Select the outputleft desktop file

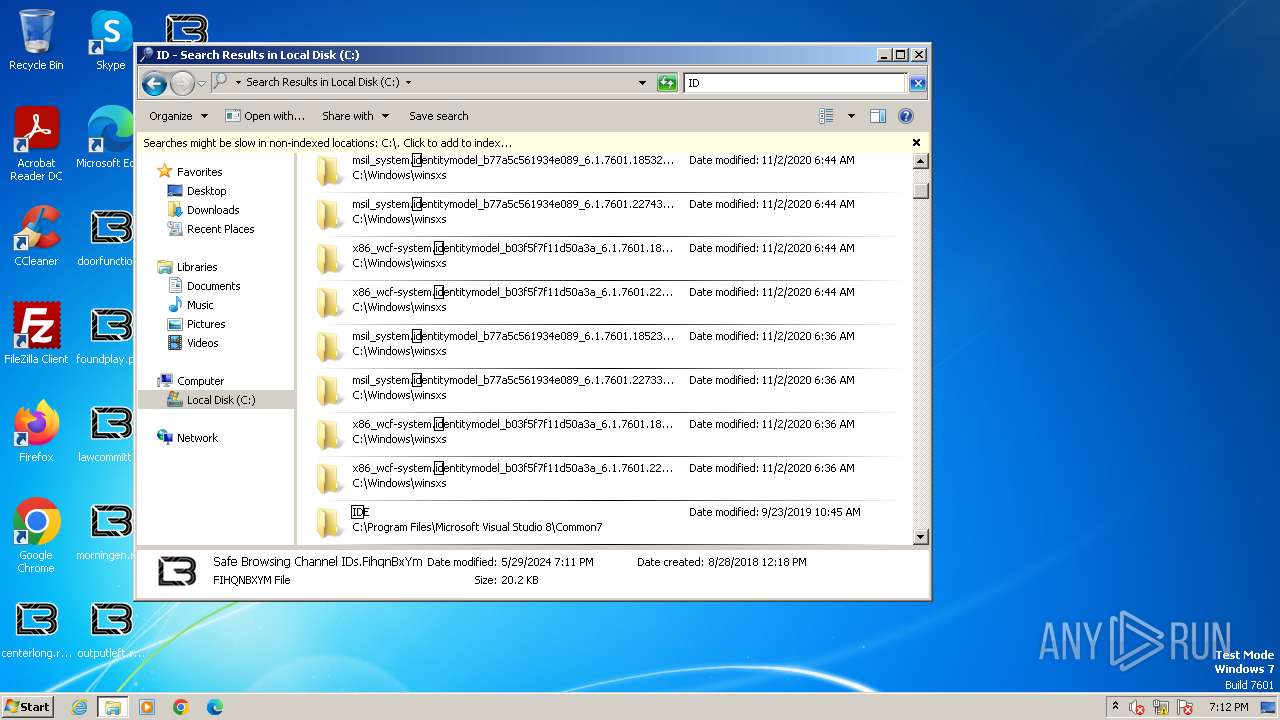111,628
